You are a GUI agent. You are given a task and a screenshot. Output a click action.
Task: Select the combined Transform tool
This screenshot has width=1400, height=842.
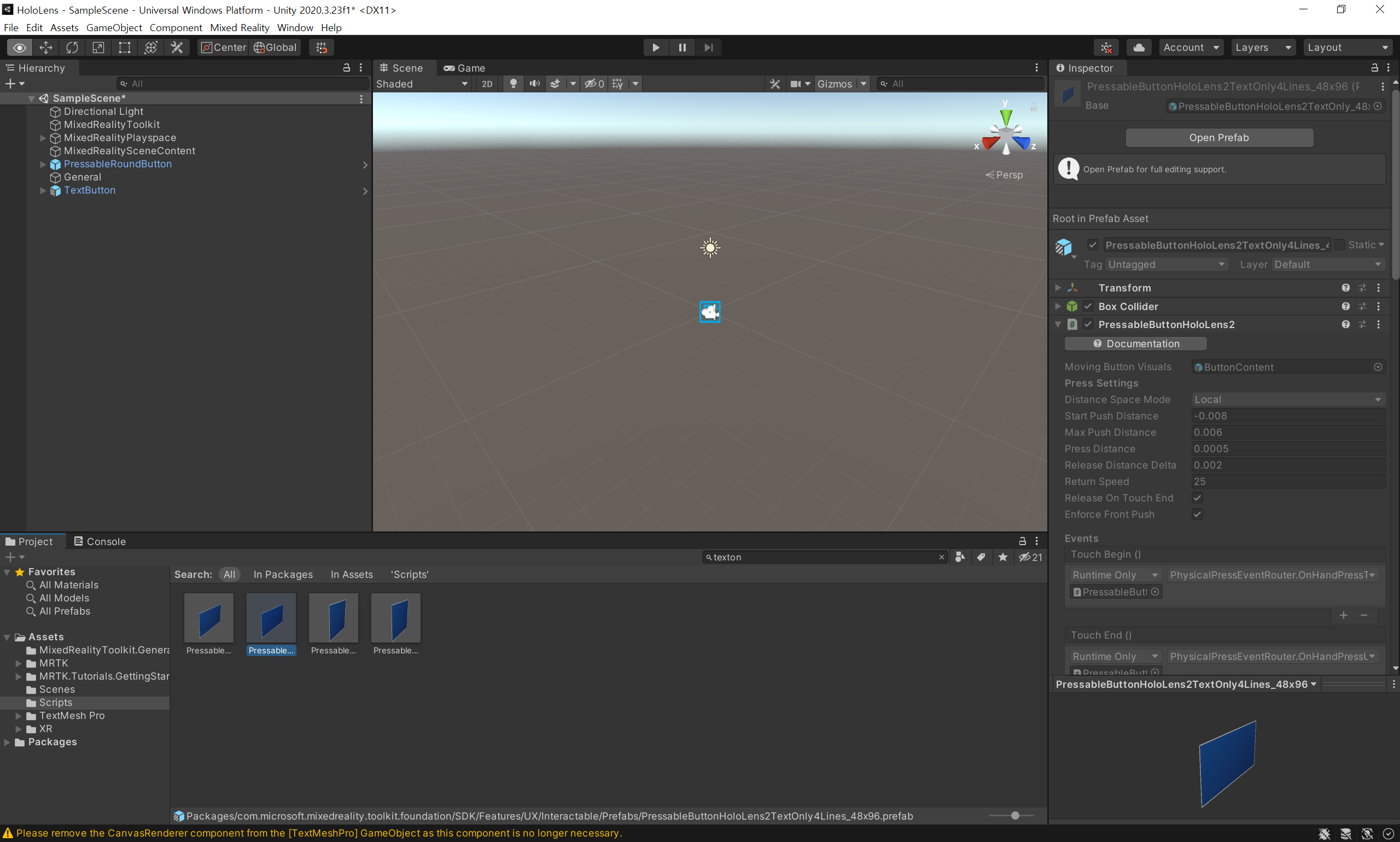[x=150, y=48]
